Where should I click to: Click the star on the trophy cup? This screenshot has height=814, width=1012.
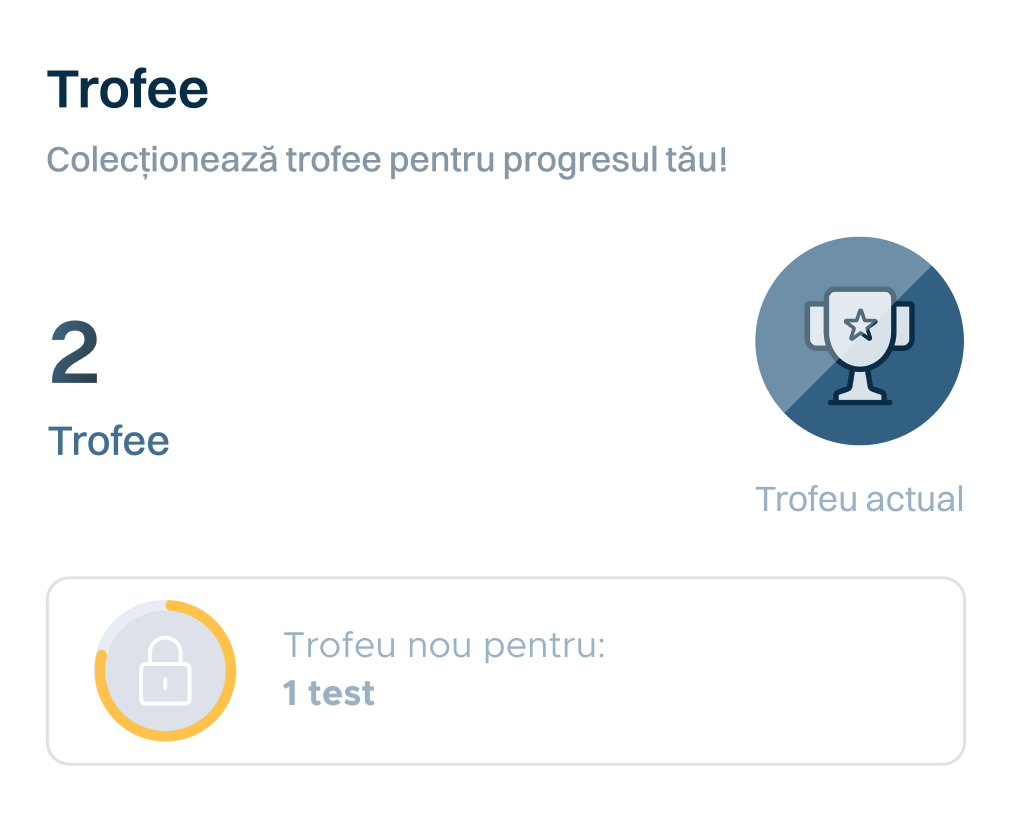860,324
